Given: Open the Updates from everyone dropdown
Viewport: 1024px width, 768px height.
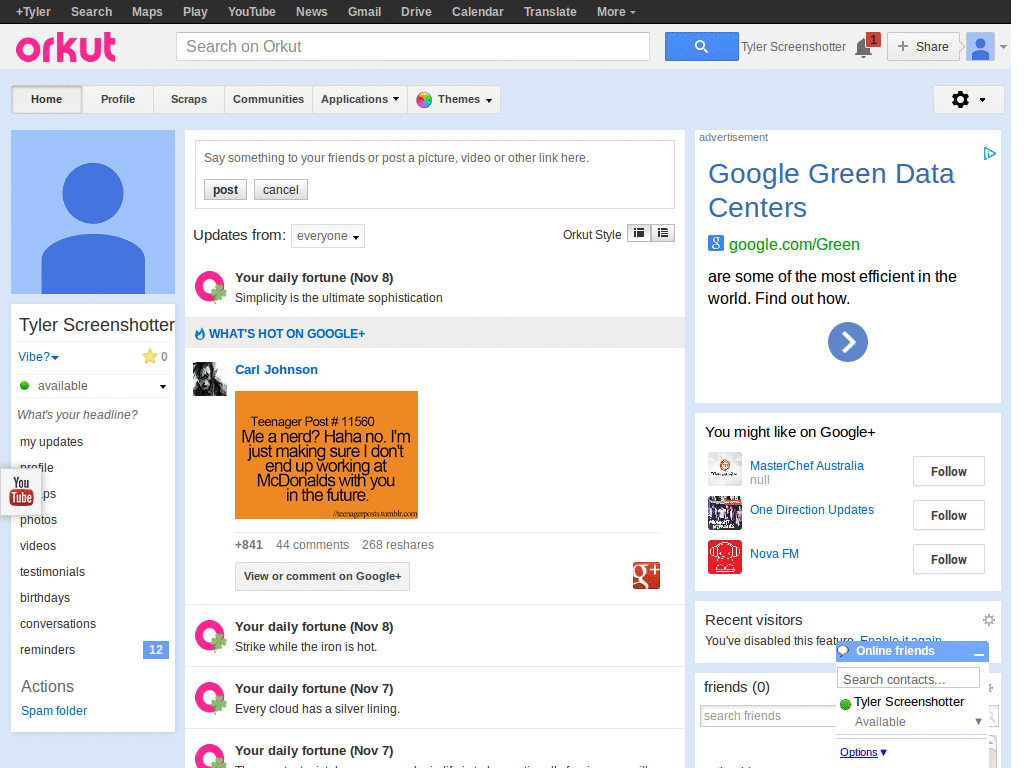Looking at the screenshot, I should (x=328, y=236).
